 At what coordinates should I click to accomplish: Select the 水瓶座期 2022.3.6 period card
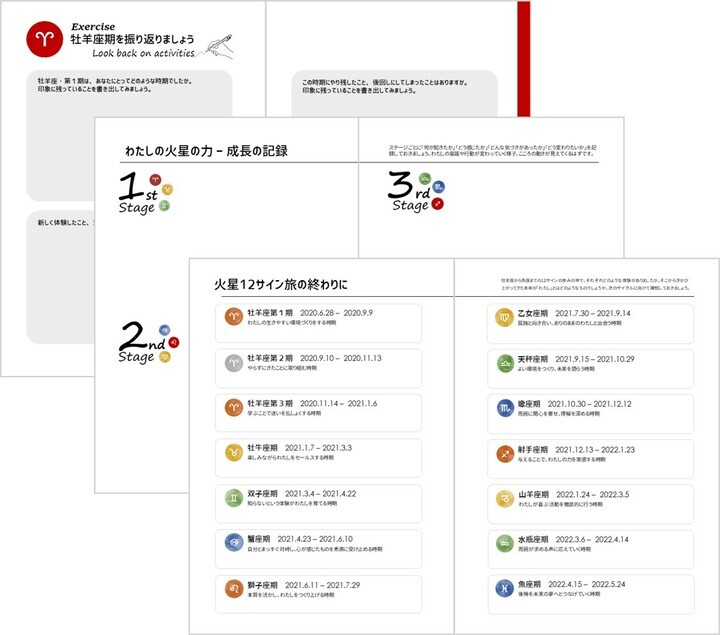coord(590,543)
